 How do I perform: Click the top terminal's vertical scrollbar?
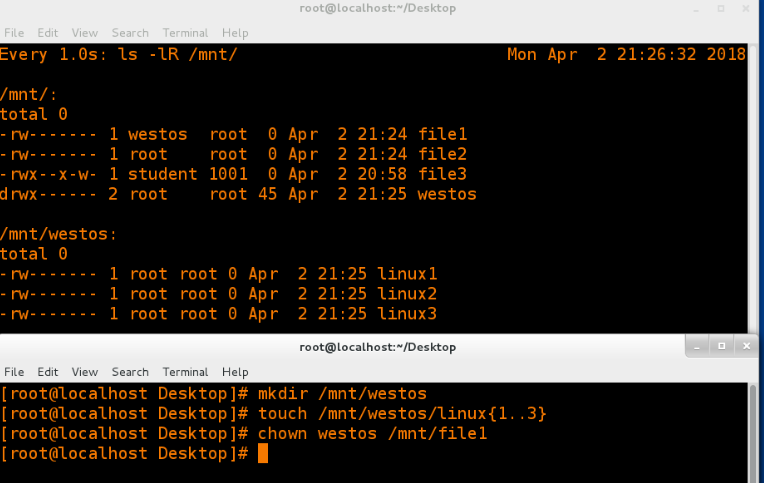pyautogui.click(x=753, y=188)
